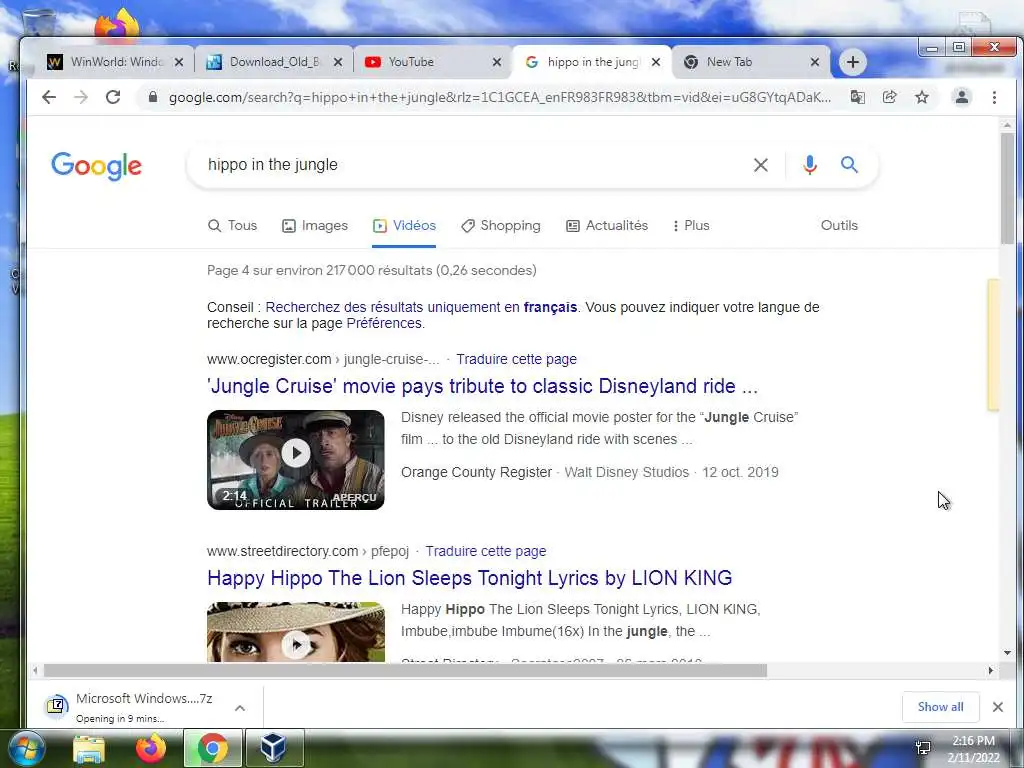
Task: Reload the current Google page
Action: pyautogui.click(x=113, y=97)
